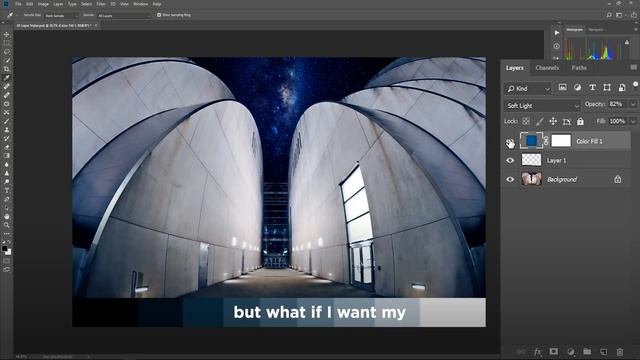Toggle lock artboard nesting

point(567,121)
